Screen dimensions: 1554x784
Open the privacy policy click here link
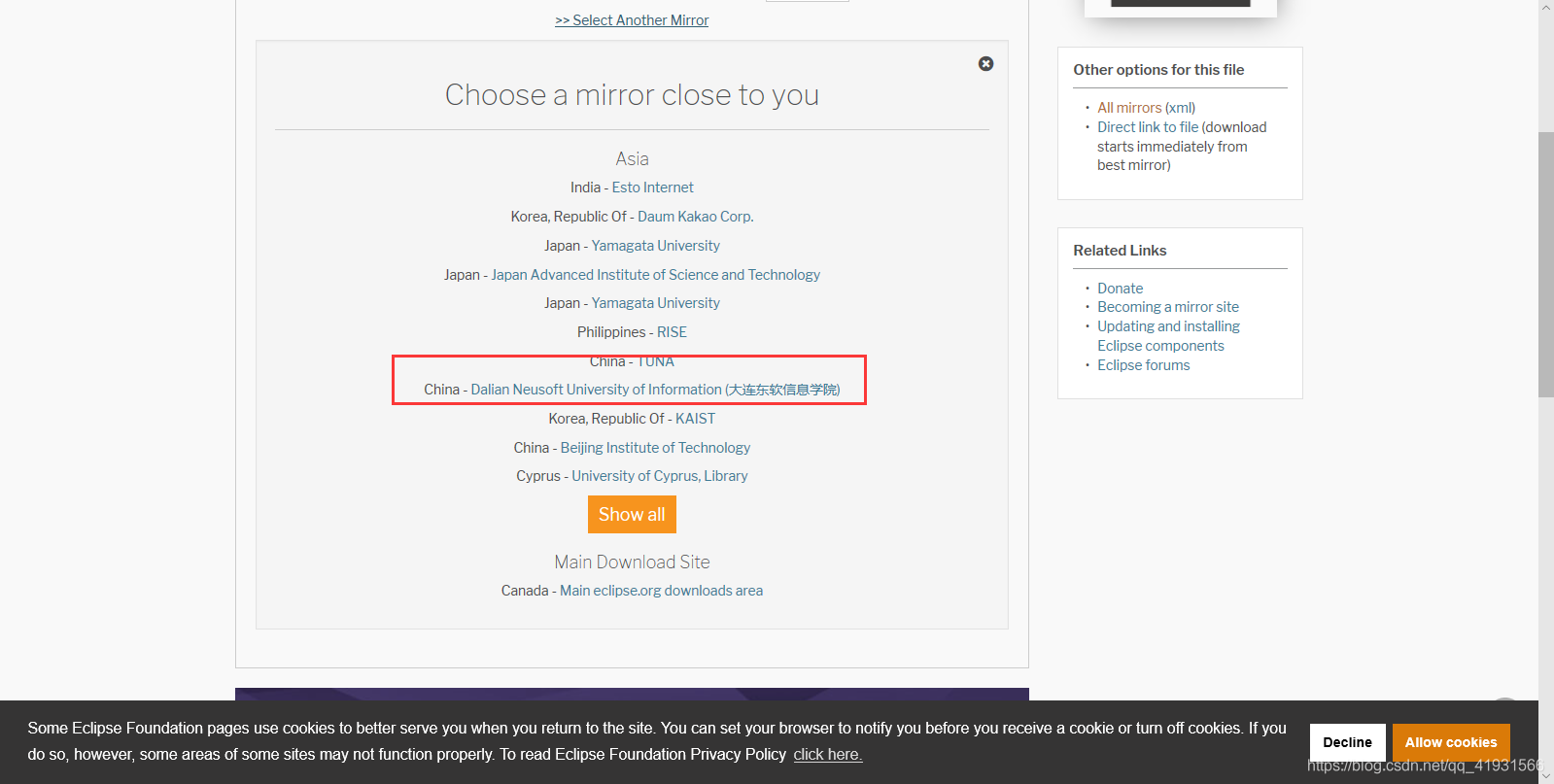click(828, 755)
